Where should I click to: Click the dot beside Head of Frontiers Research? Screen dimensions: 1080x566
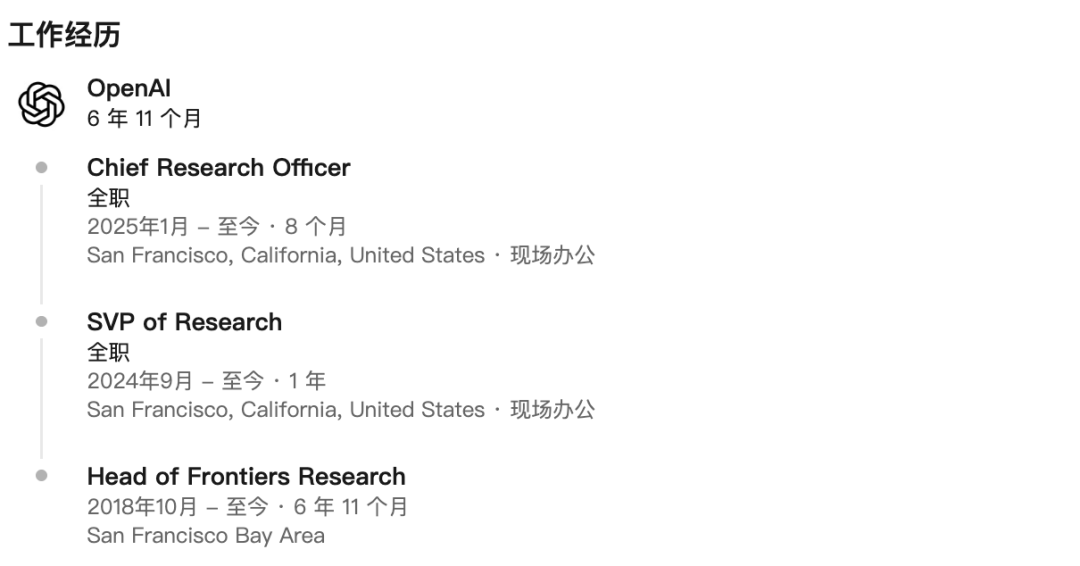[41, 475]
